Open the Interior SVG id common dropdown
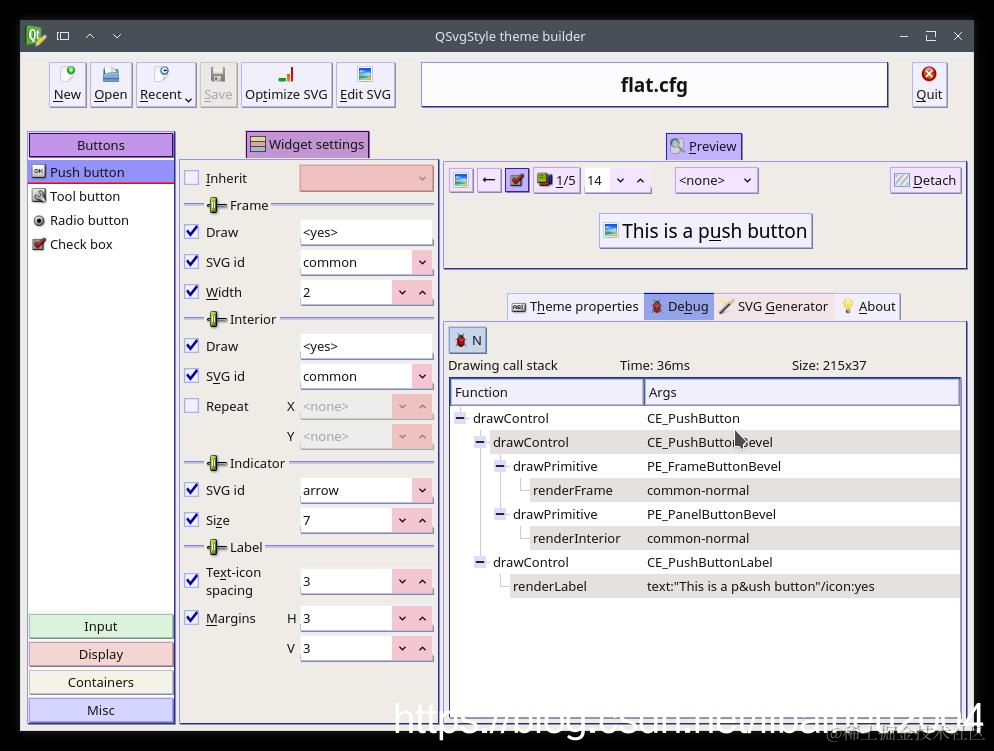 point(422,376)
